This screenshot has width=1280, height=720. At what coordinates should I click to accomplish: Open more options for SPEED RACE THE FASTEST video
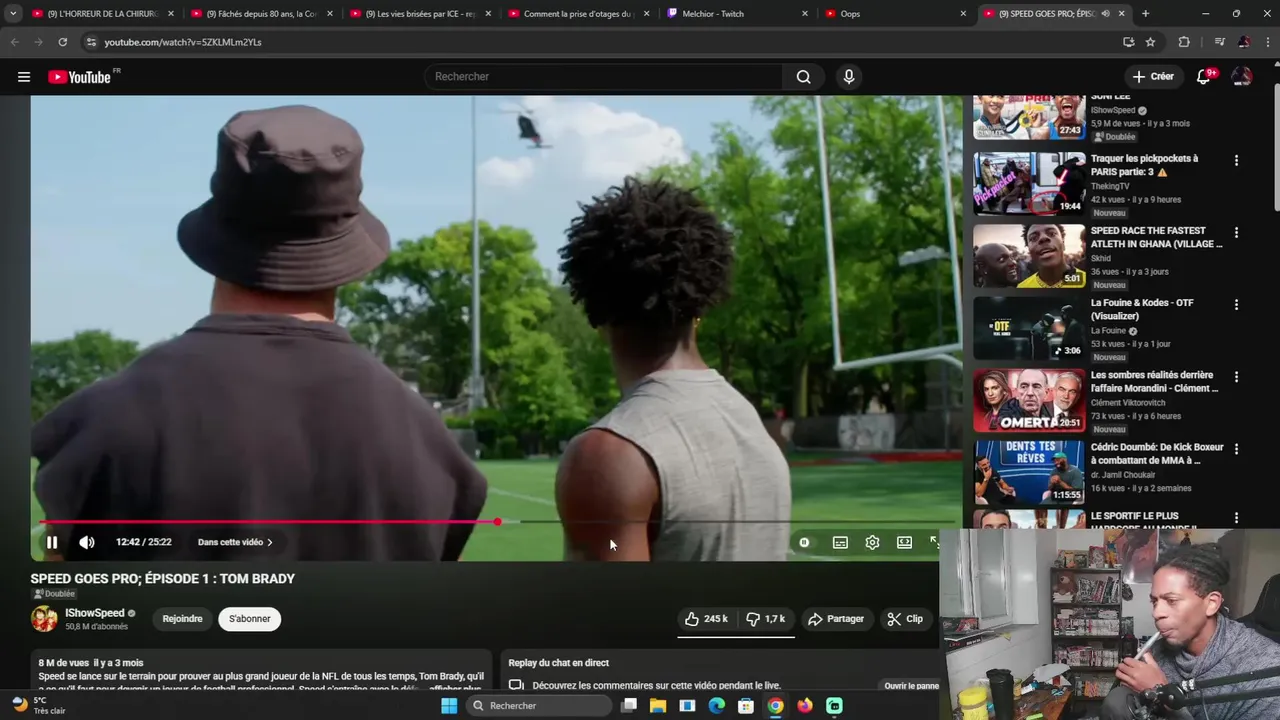(x=1236, y=232)
